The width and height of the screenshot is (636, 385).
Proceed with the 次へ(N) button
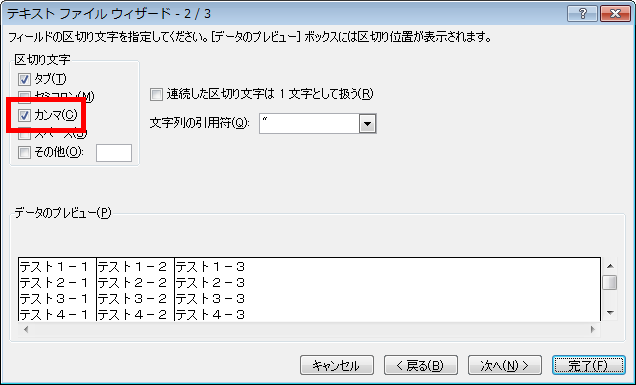(x=505, y=366)
